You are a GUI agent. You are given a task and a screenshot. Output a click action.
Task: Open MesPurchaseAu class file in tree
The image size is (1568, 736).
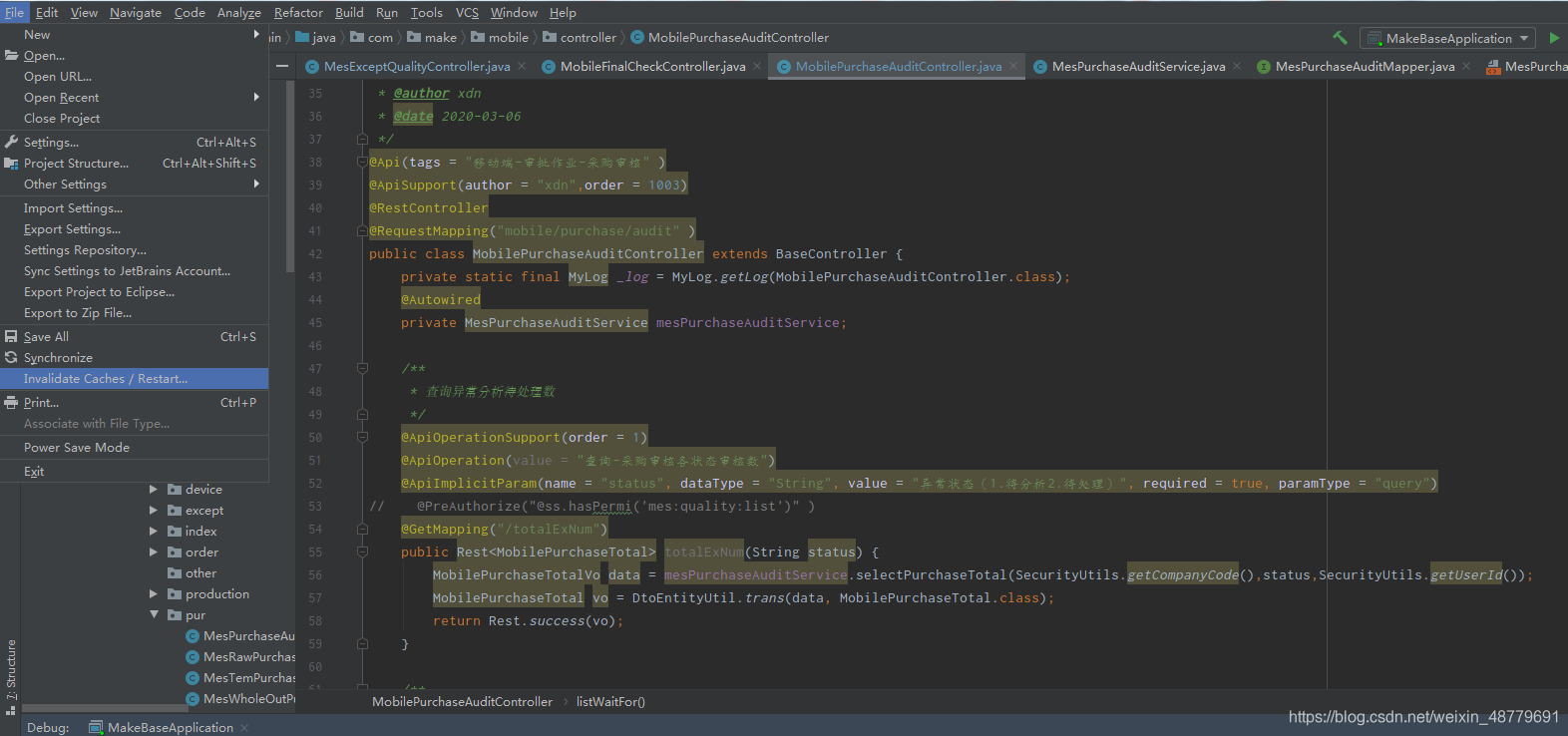pyautogui.click(x=240, y=635)
